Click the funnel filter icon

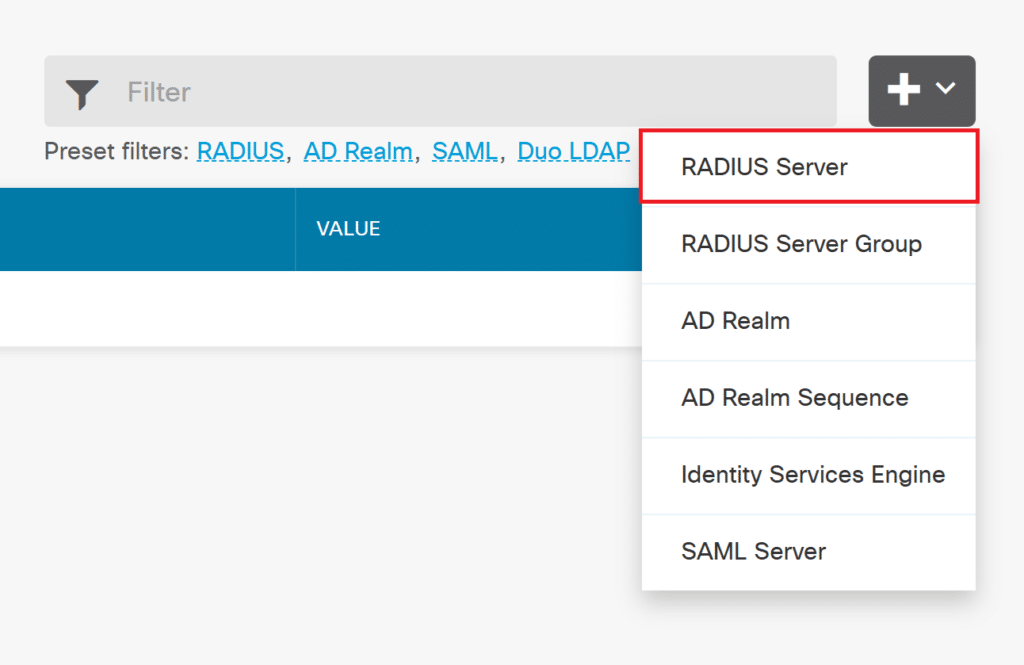coord(82,92)
